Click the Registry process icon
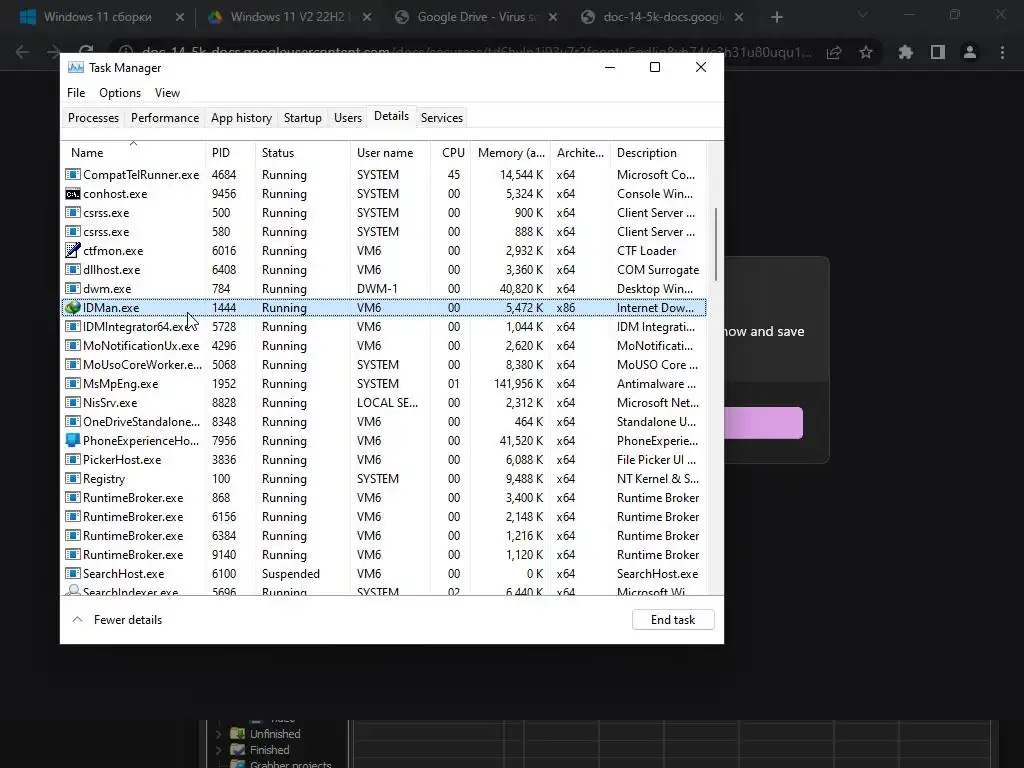Viewport: 1024px width, 768px height. pyautogui.click(x=72, y=479)
